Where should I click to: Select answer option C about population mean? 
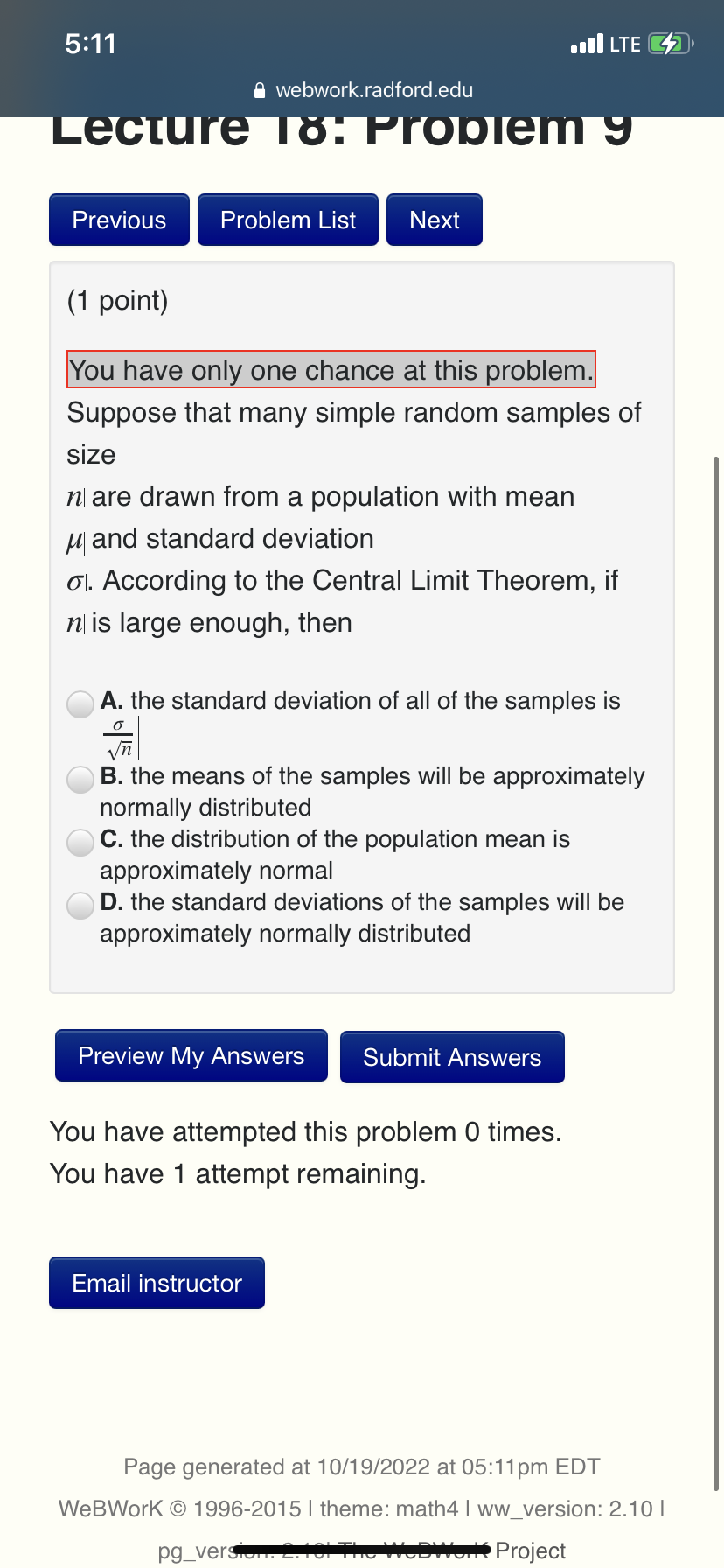(x=80, y=843)
